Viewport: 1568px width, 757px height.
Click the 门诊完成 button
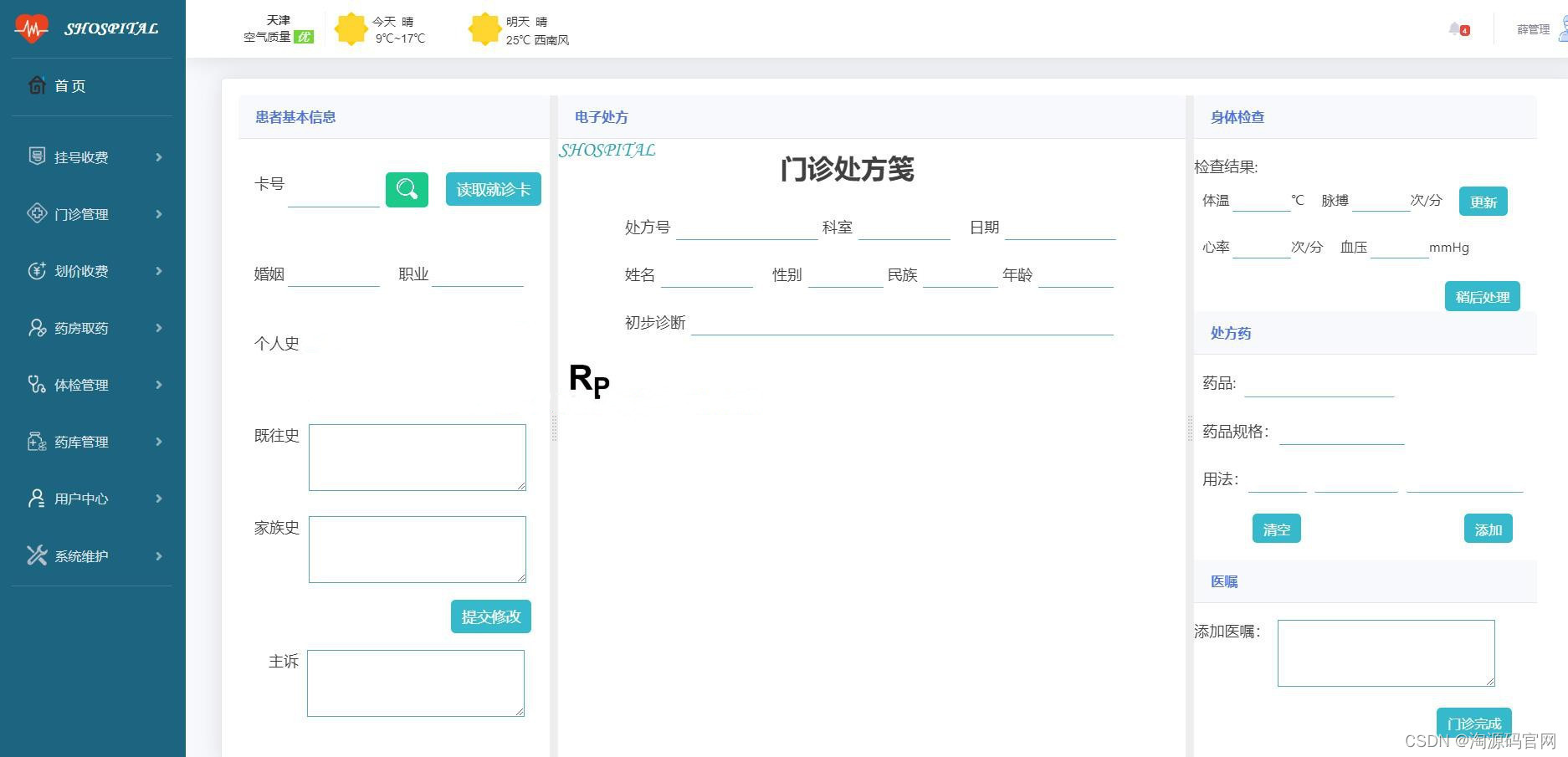click(x=1474, y=723)
